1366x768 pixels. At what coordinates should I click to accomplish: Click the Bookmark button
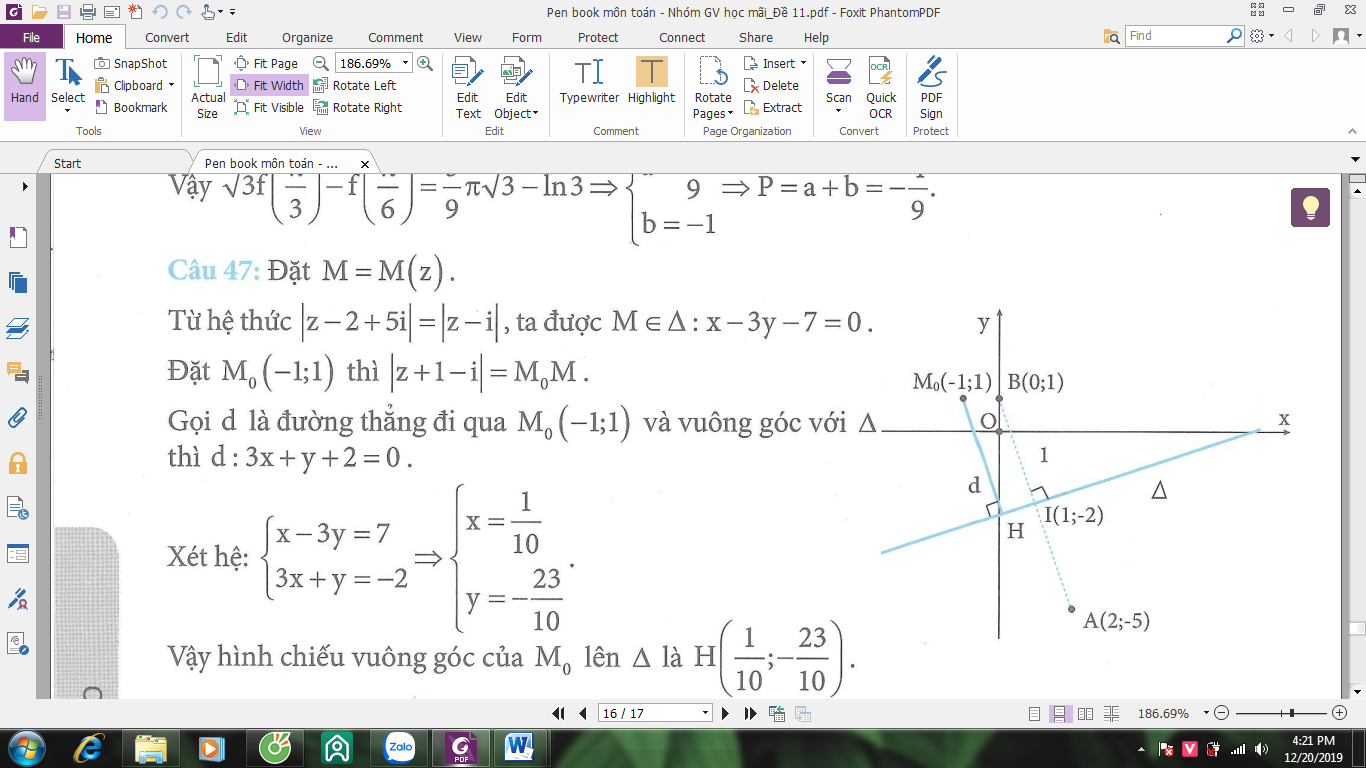132,108
